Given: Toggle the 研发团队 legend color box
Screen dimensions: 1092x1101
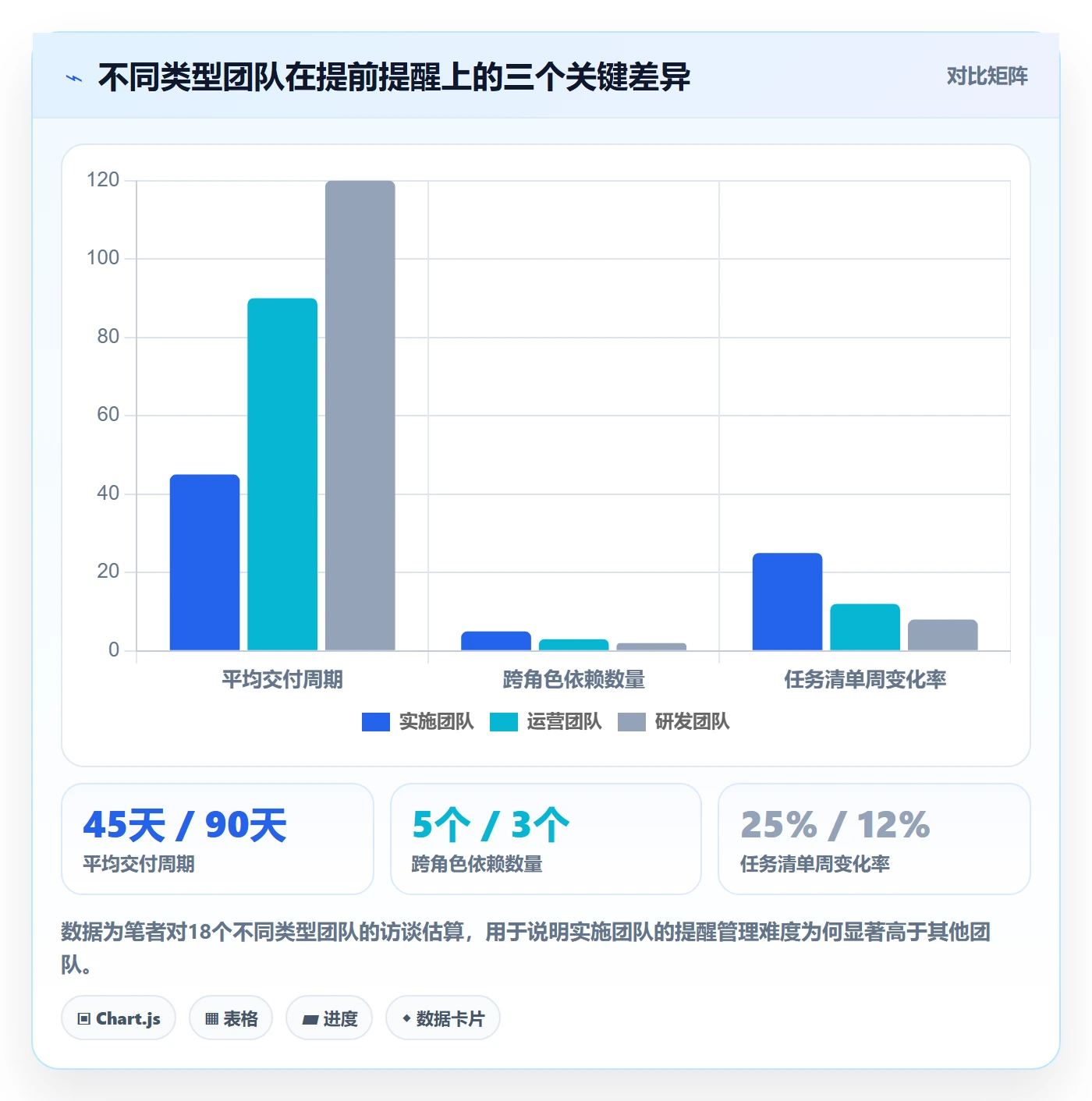Looking at the screenshot, I should [x=631, y=722].
